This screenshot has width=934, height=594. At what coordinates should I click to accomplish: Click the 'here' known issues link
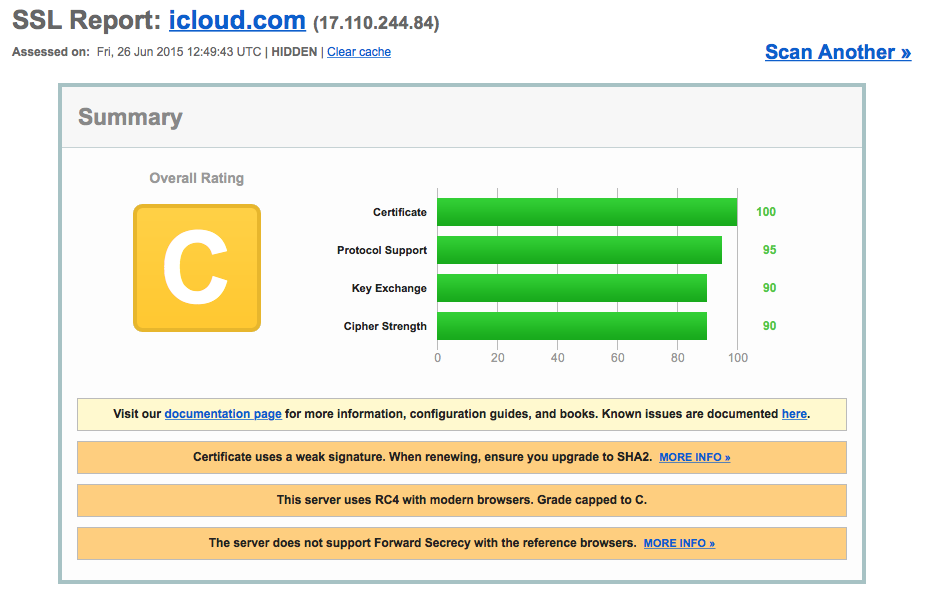794,413
